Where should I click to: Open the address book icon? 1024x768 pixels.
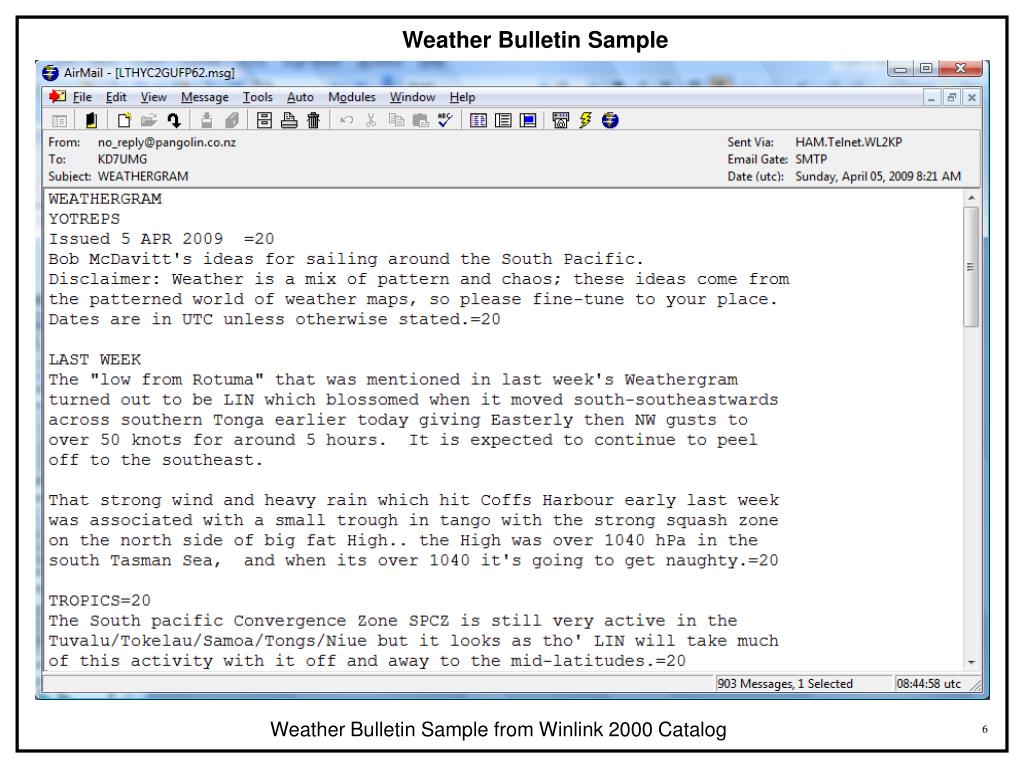click(x=91, y=120)
